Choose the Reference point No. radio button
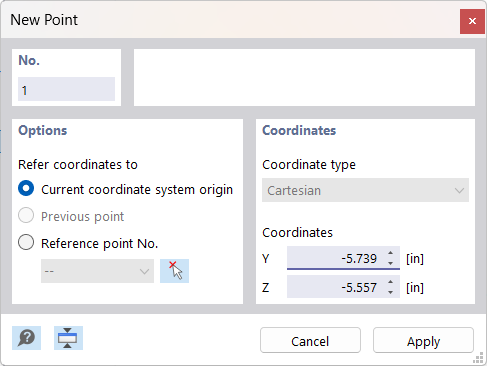The image size is (487, 366). (x=26, y=242)
